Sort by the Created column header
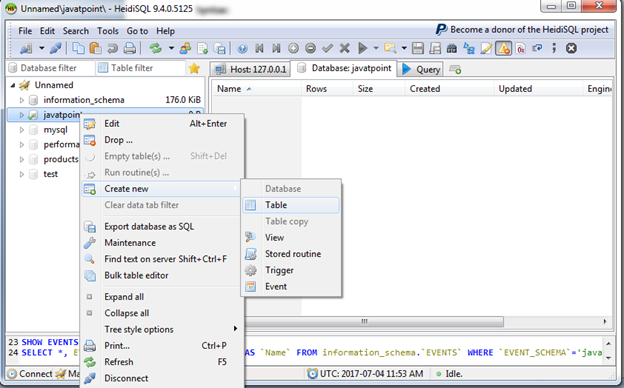Image resolution: width=624 pixels, height=388 pixels. 449,89
